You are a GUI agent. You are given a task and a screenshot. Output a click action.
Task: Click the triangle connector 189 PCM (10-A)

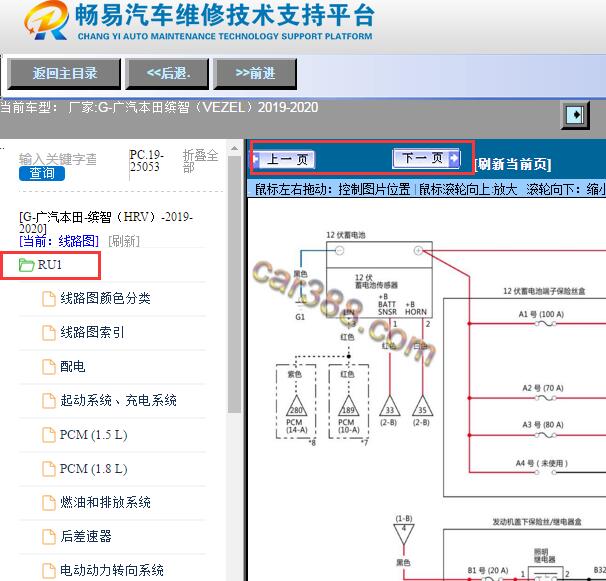[x=349, y=406]
